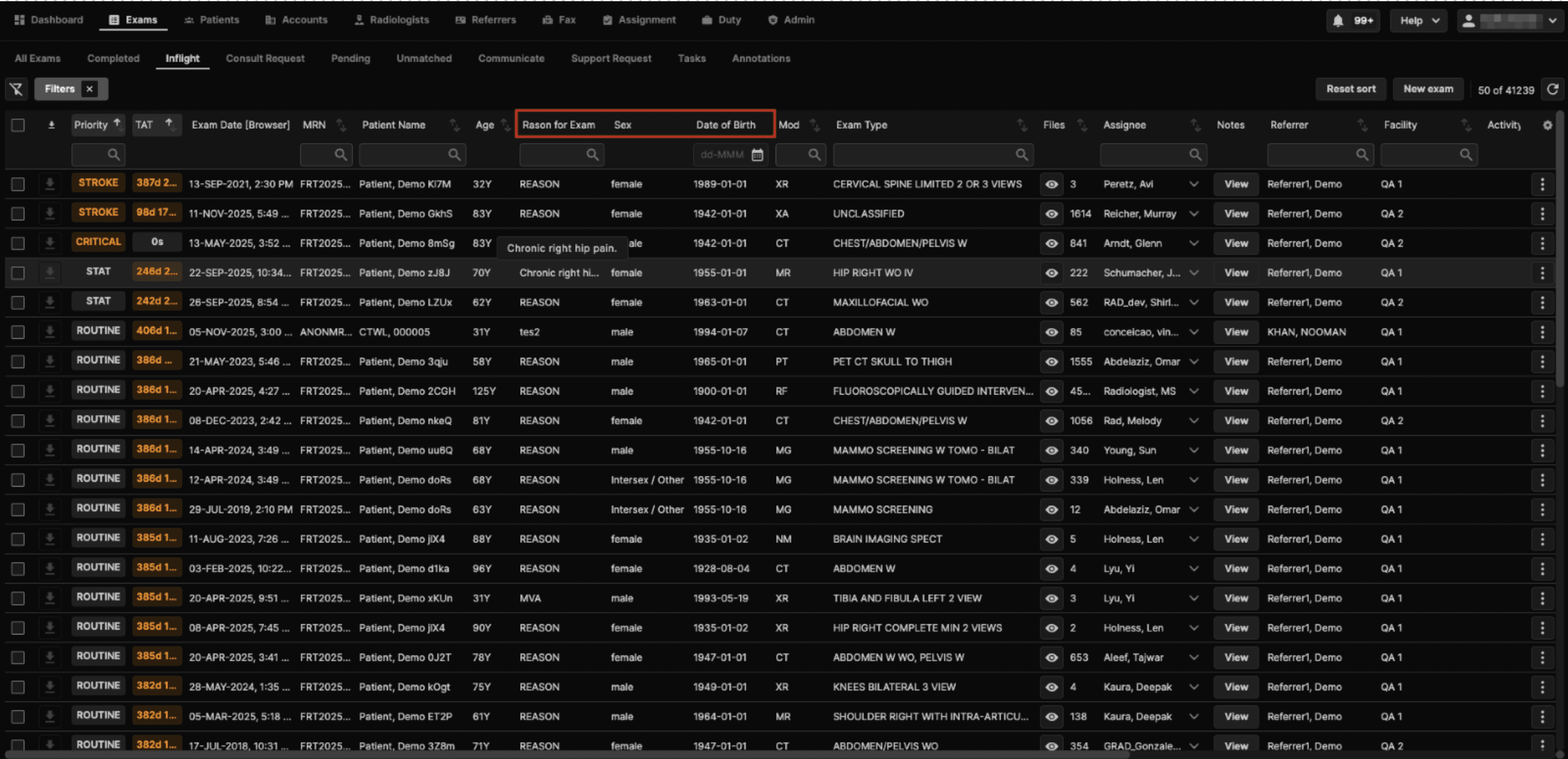
Task: Sort by Assignee column arrows
Action: point(1196,125)
